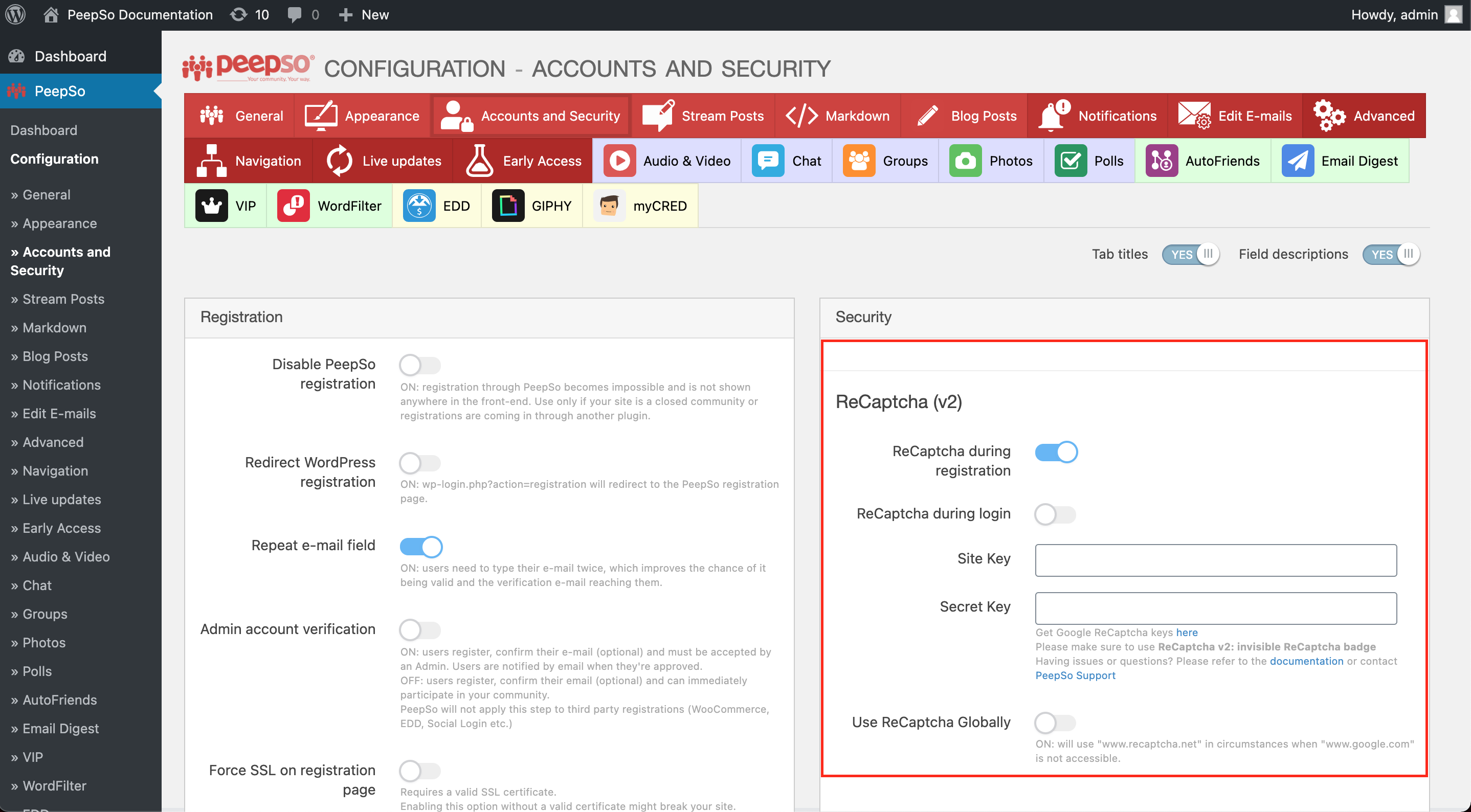1471x812 pixels.
Task: Click the Markdown code brackets icon
Action: [x=802, y=116]
